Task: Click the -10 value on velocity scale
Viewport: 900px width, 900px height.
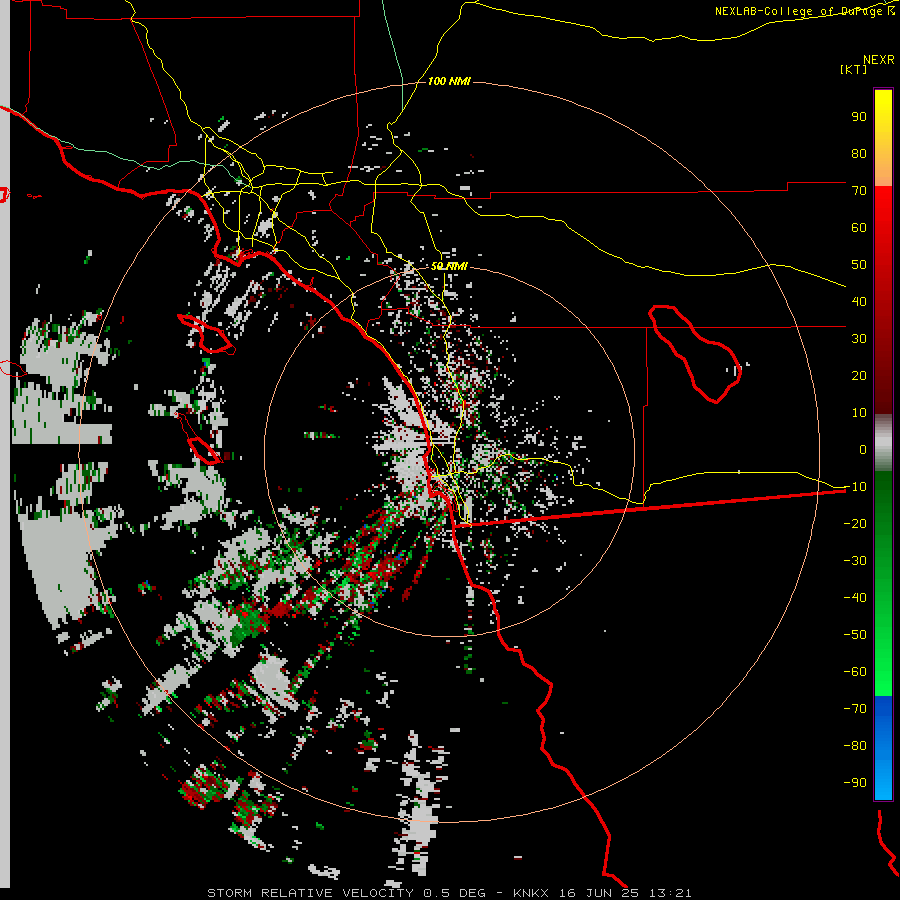Action: (x=855, y=487)
